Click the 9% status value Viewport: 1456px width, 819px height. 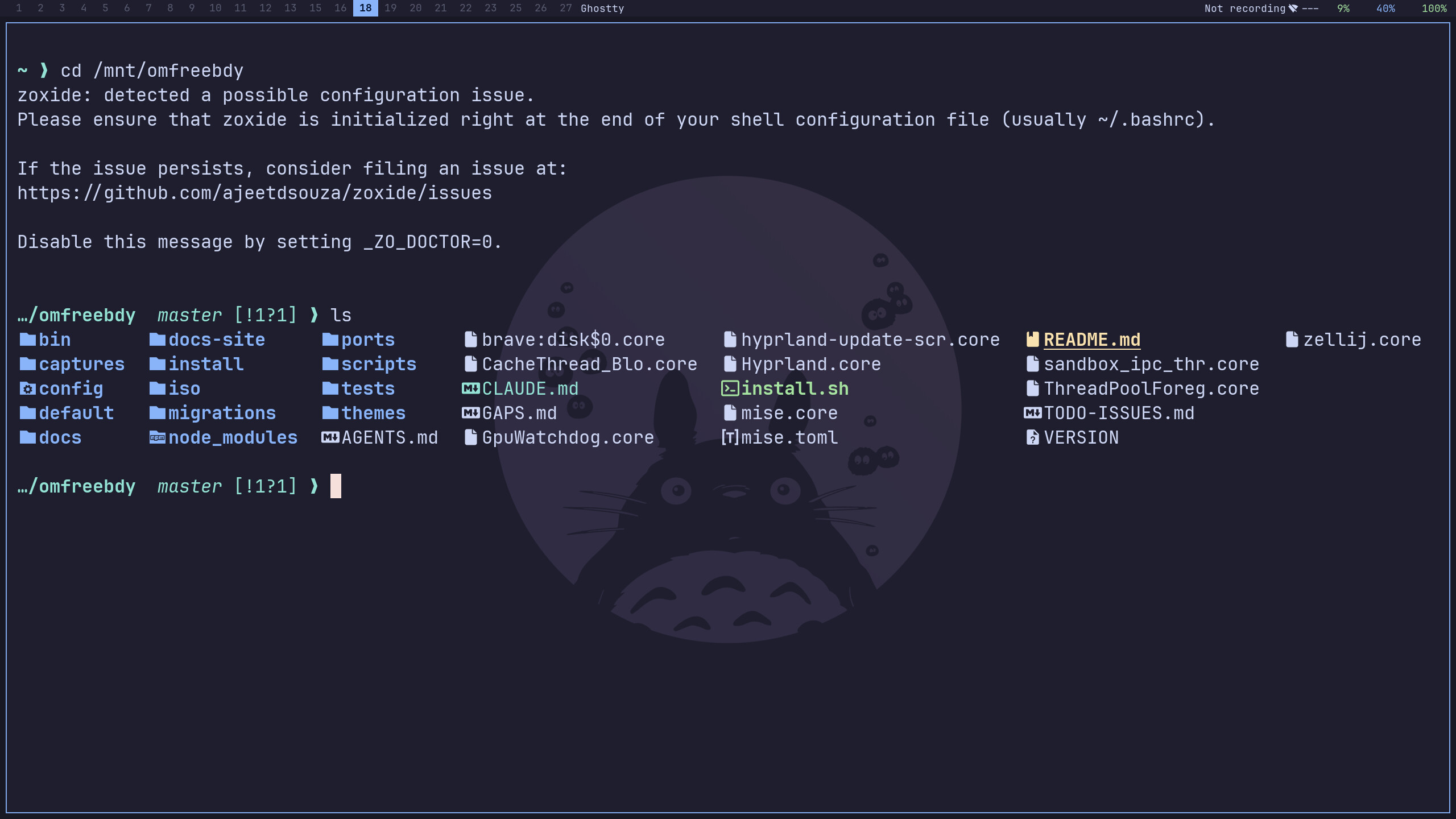1343,9
